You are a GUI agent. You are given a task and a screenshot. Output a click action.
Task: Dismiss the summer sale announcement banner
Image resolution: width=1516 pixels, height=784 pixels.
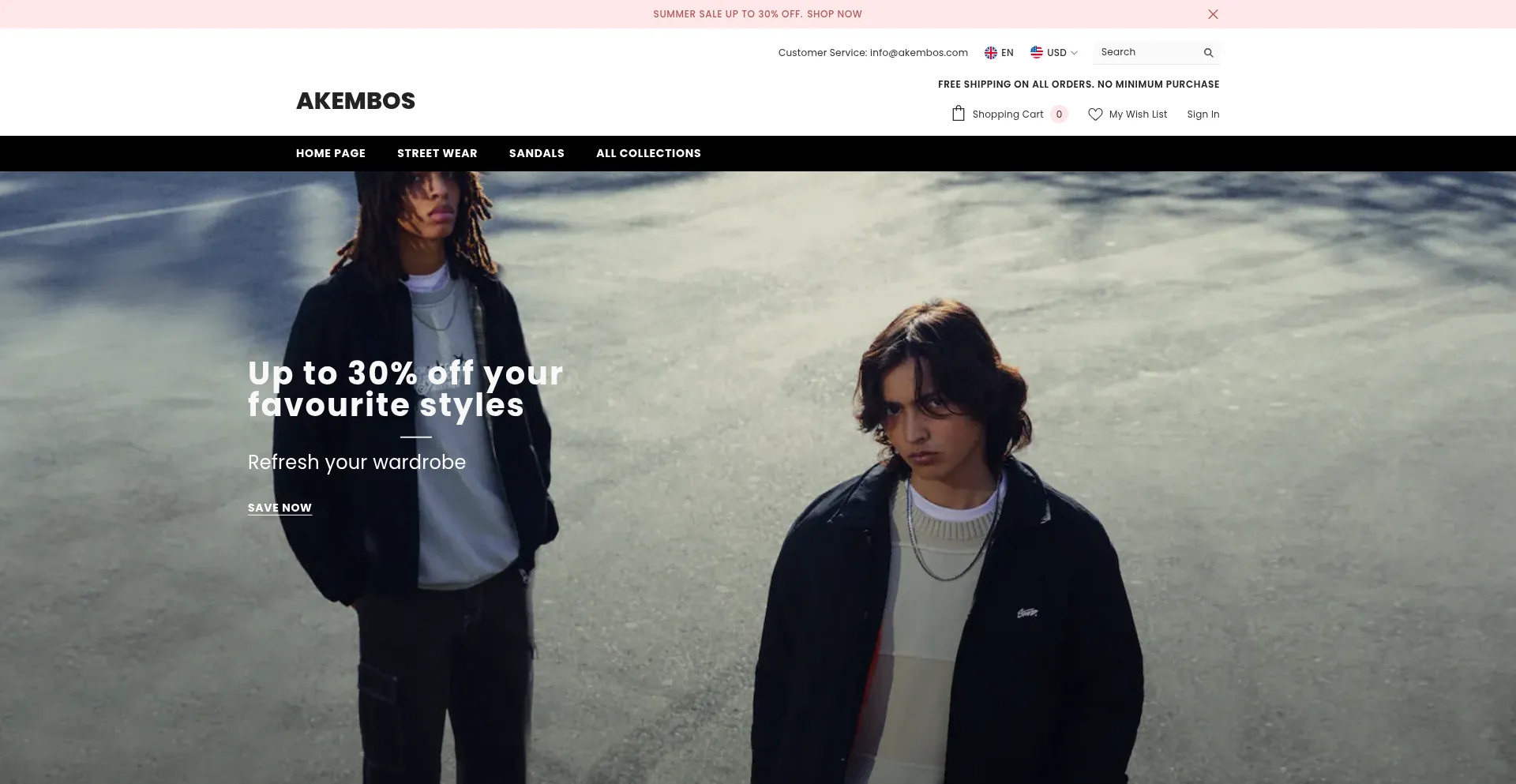(1213, 14)
